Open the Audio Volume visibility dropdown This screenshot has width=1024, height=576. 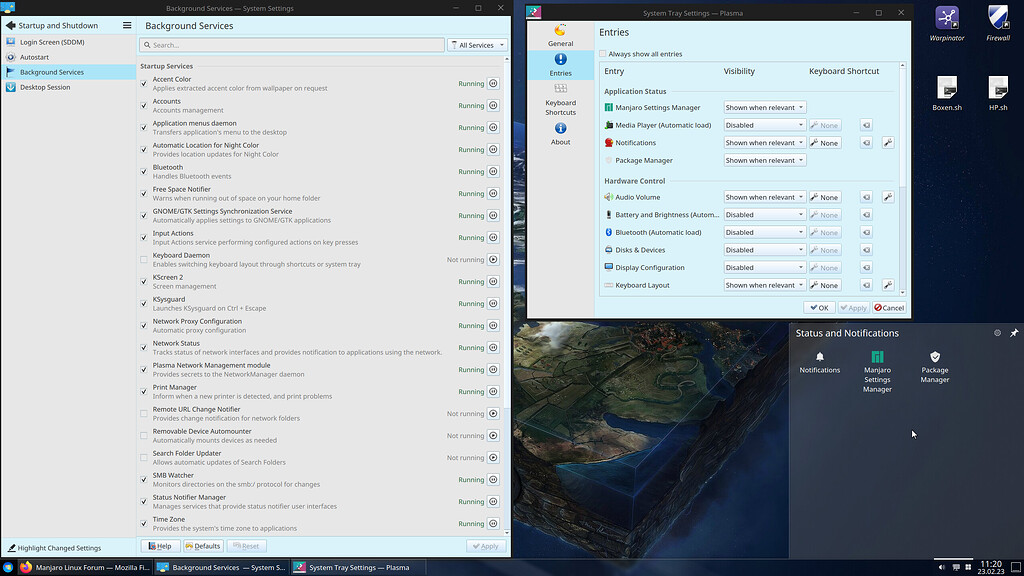pyautogui.click(x=764, y=196)
